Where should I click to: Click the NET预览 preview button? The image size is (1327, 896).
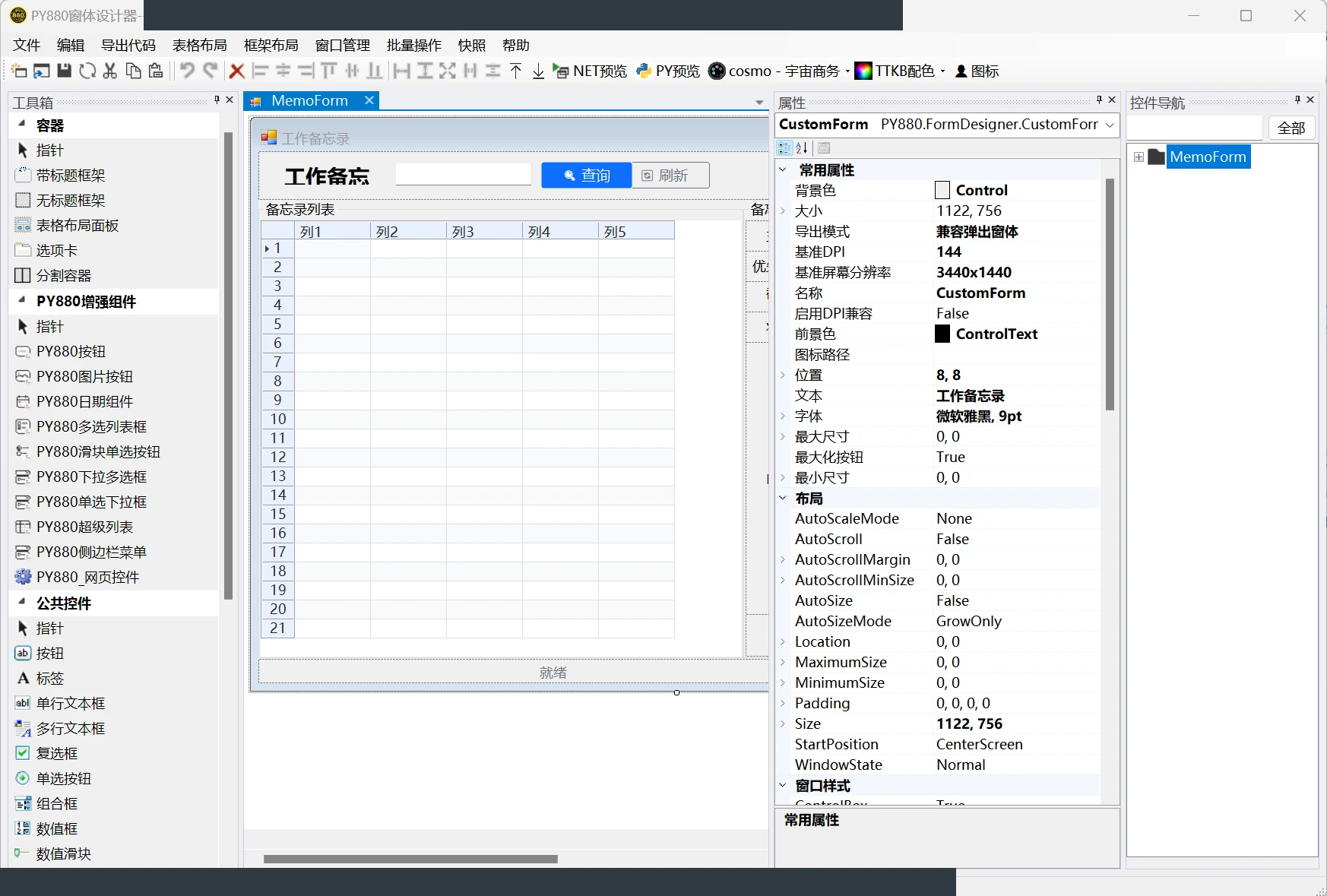[x=590, y=71]
